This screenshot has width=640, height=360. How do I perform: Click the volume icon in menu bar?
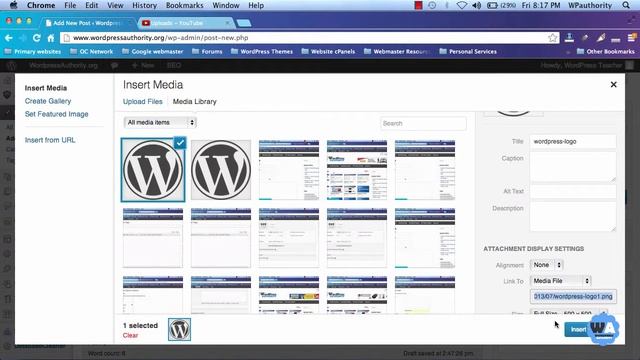tap(476, 5)
